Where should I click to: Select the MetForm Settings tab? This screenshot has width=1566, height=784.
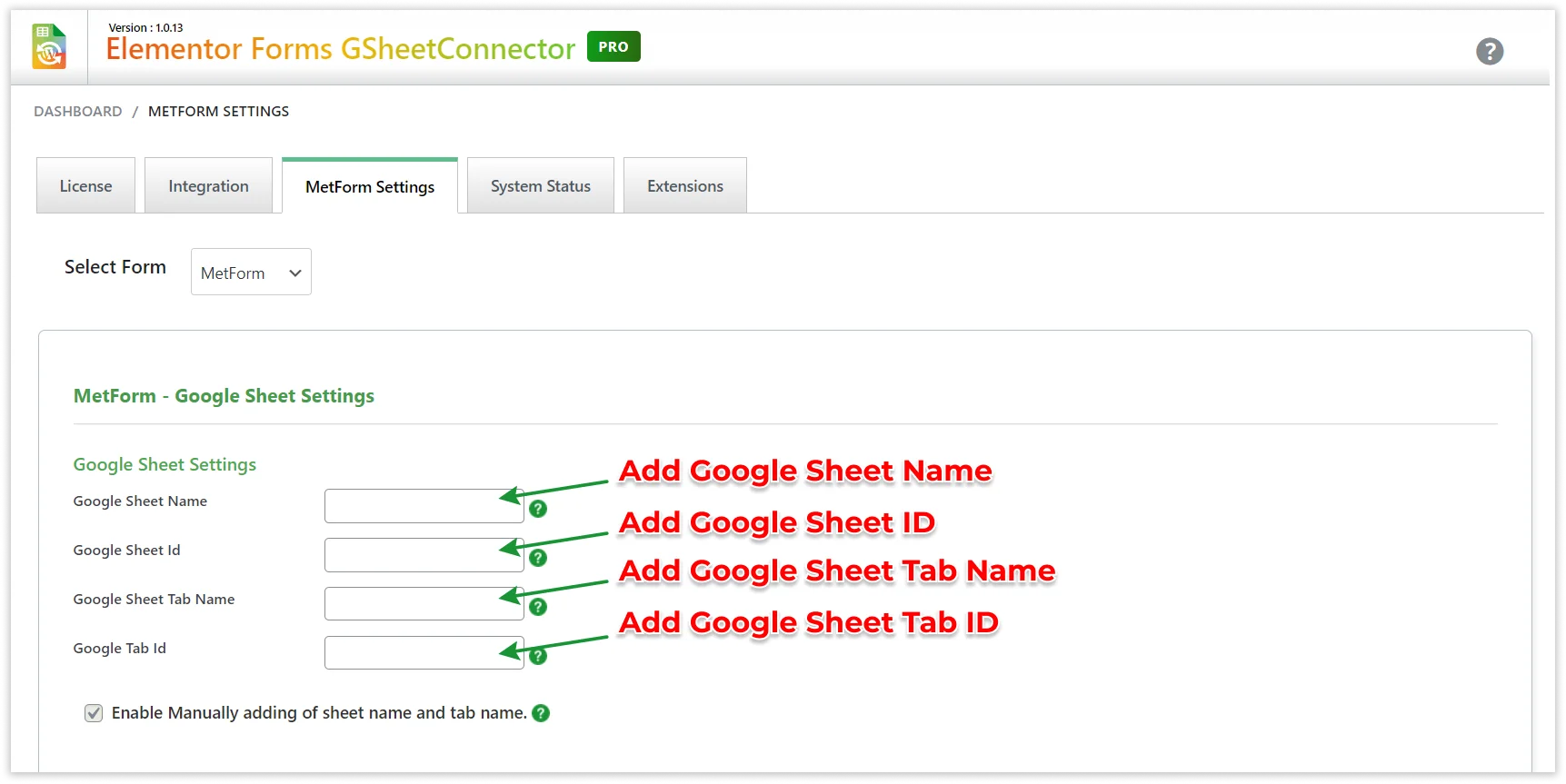(x=370, y=187)
